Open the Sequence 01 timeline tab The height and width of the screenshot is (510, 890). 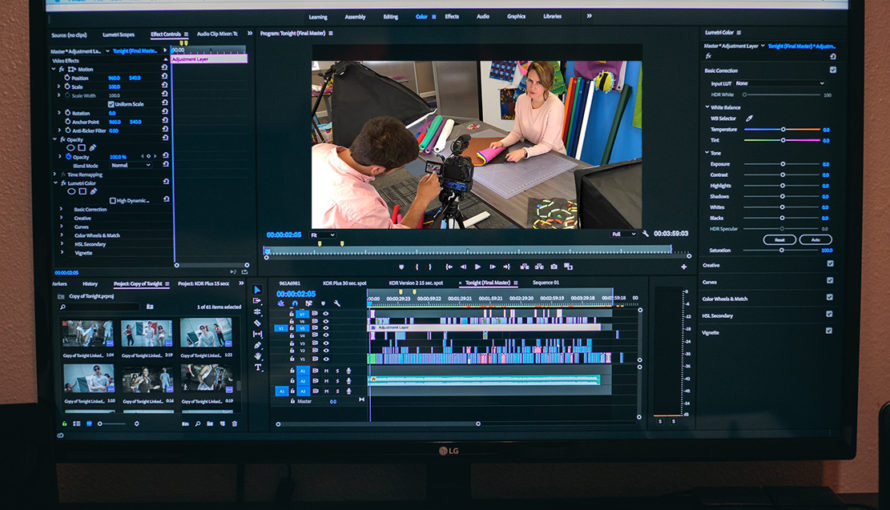click(545, 283)
